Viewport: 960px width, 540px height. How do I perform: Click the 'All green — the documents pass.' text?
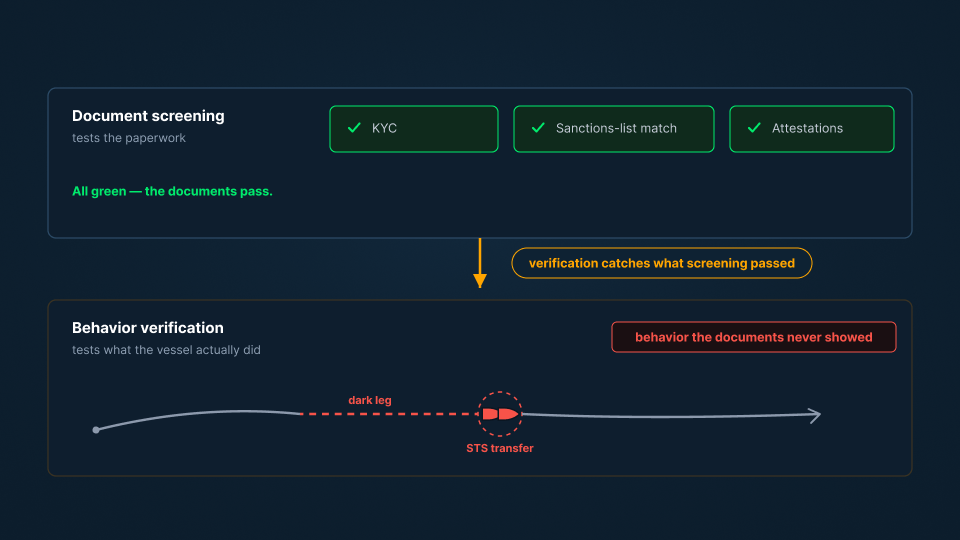pyautogui.click(x=172, y=191)
